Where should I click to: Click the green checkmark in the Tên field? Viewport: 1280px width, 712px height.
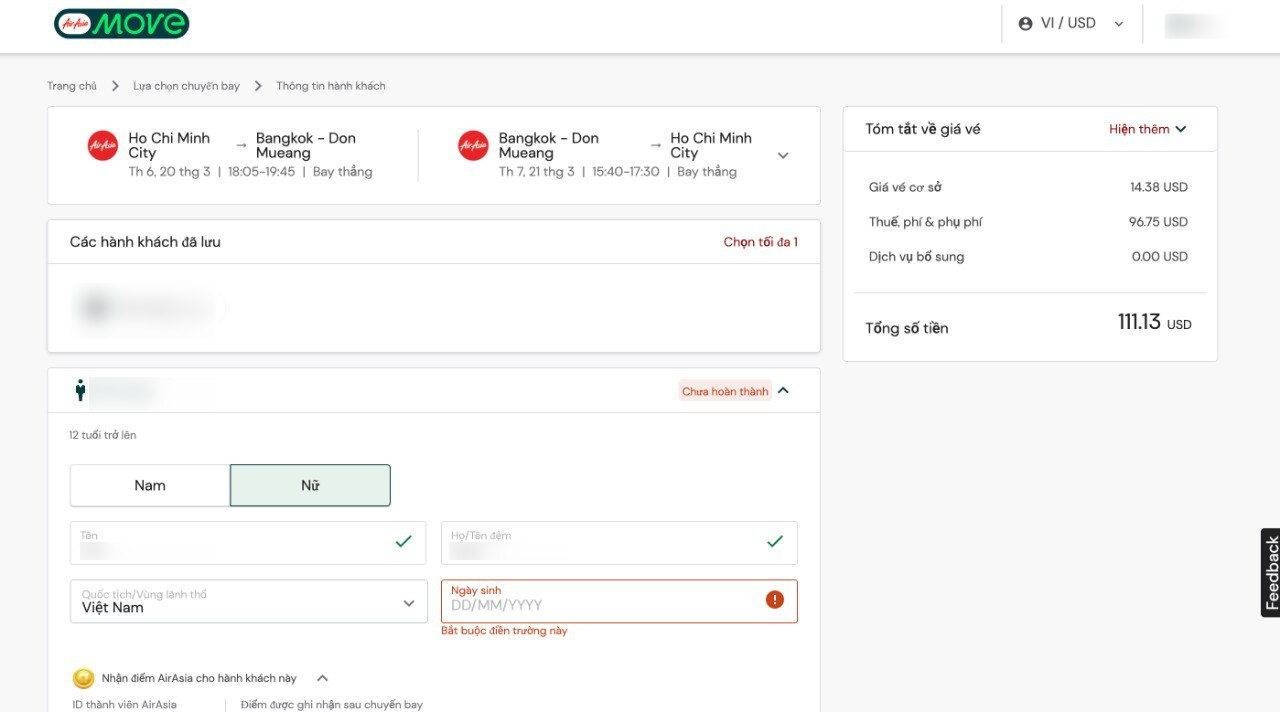(402, 542)
